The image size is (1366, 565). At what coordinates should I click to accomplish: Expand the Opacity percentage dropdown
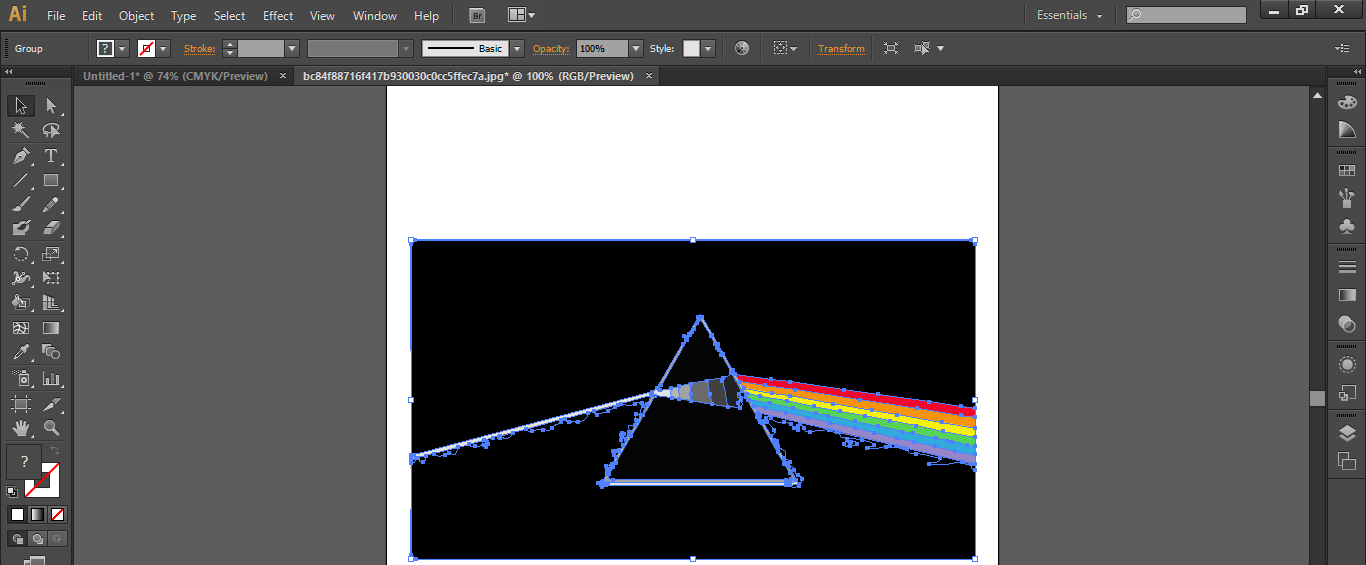pos(636,48)
